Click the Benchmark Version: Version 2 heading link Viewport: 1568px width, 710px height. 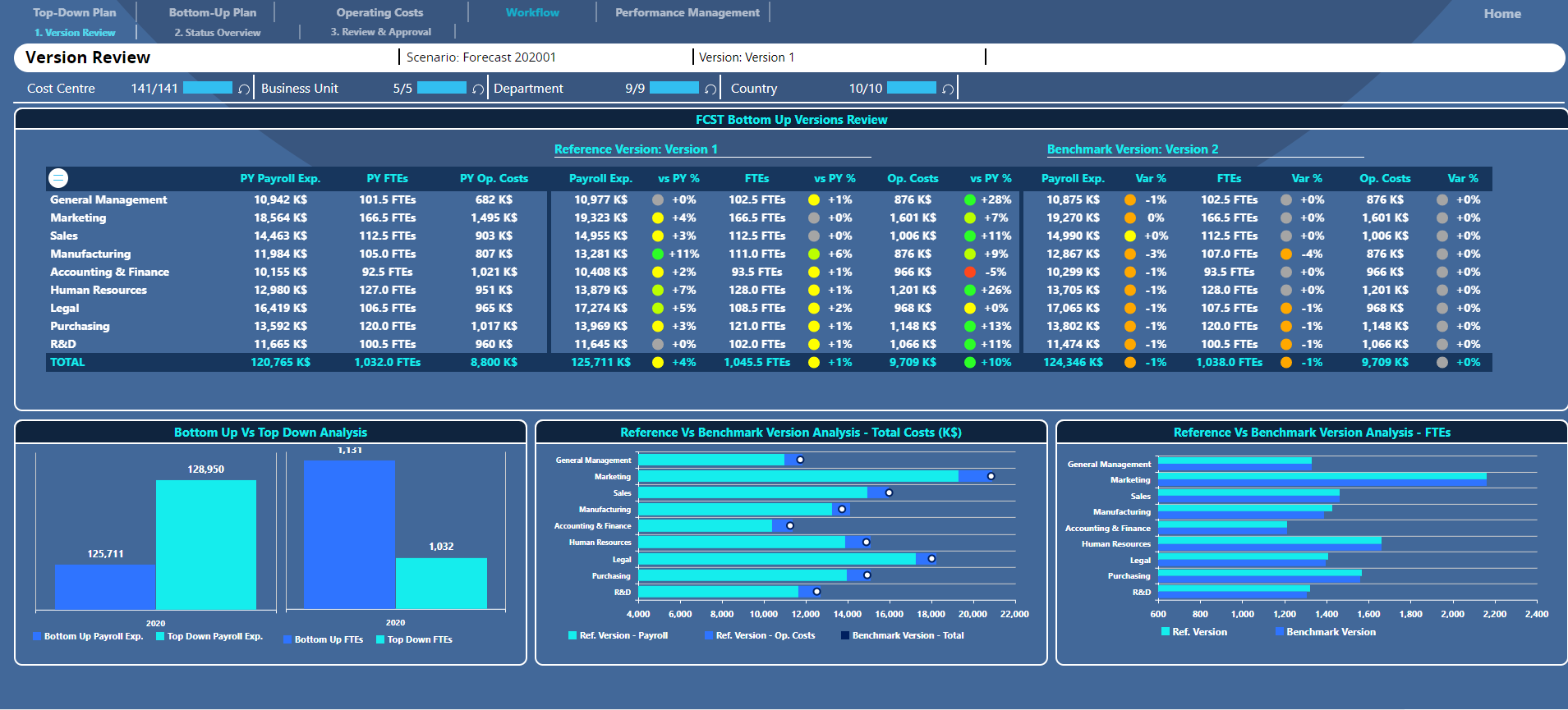tap(1132, 149)
